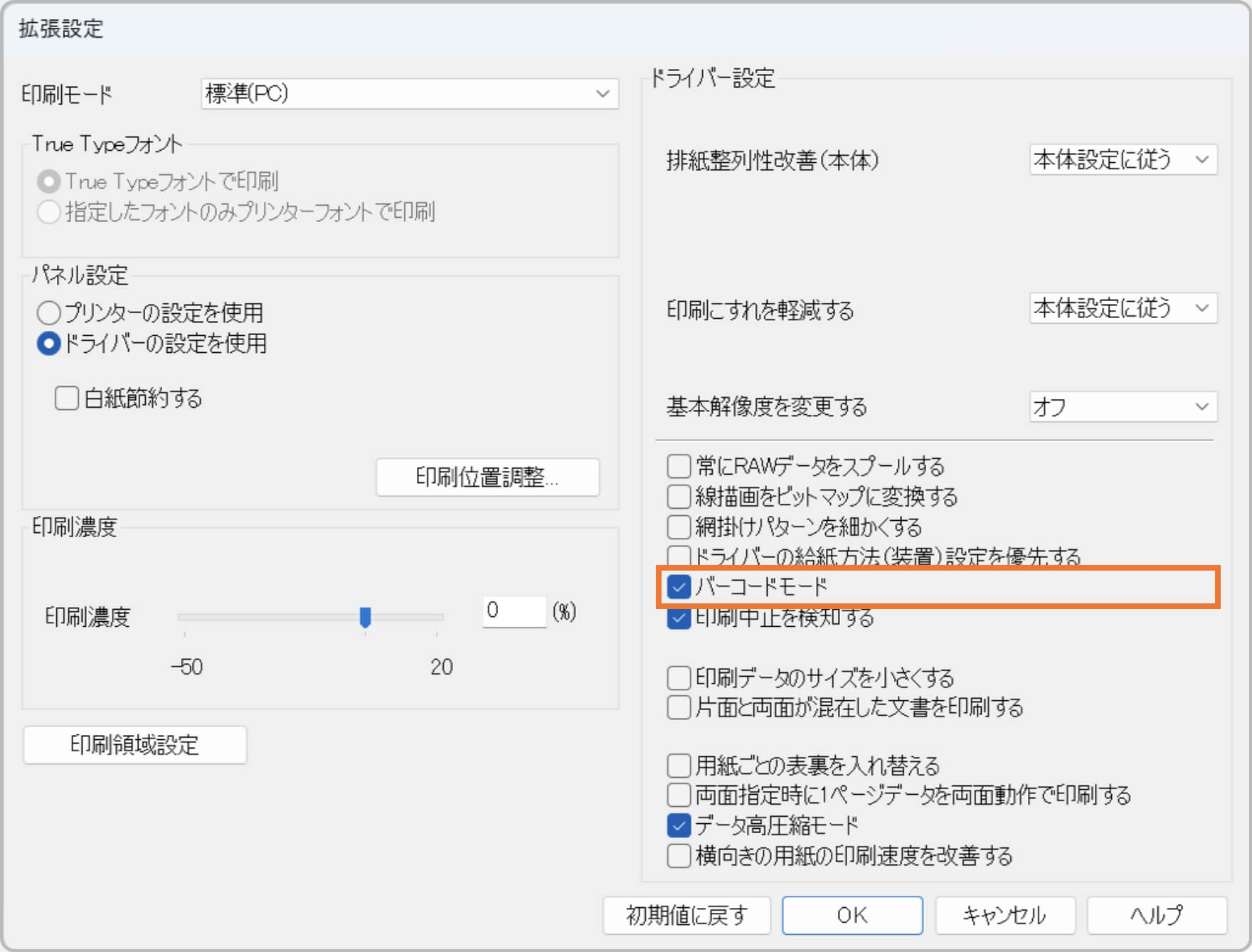Click the 印刷位置調整 button
The image size is (1252, 952).
click(x=487, y=477)
